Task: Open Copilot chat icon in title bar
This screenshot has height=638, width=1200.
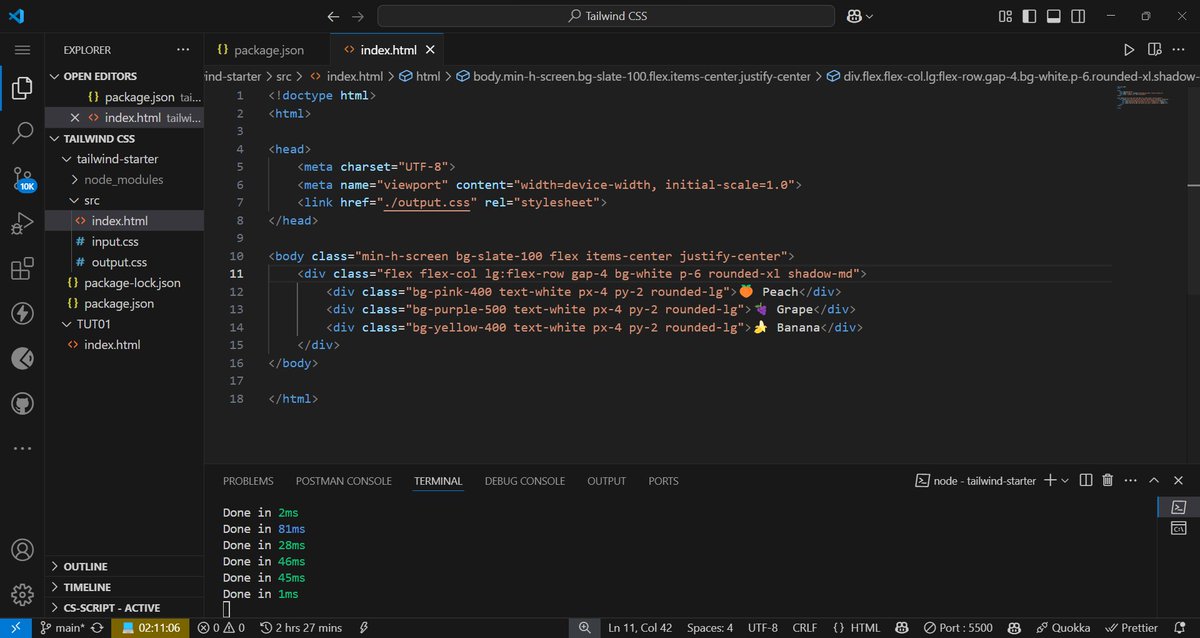Action: (855, 16)
